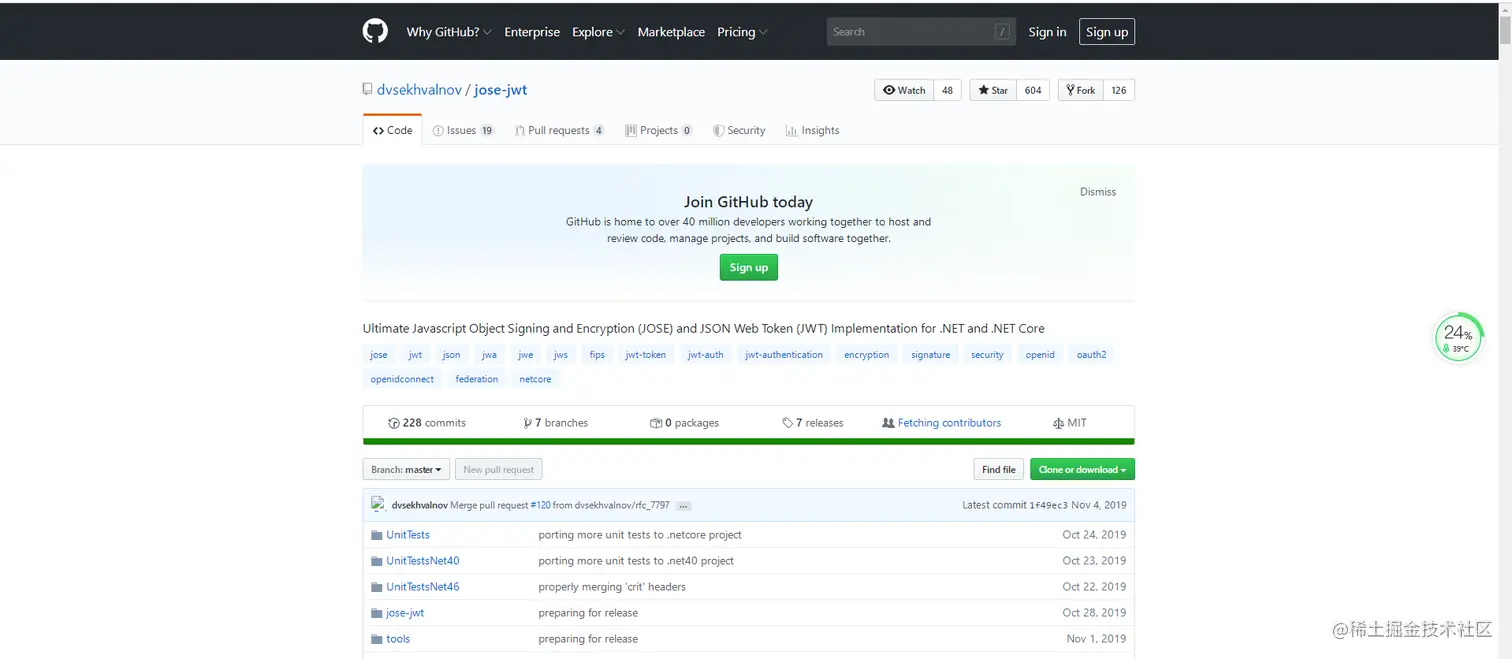This screenshot has height=659, width=1512.
Task: Open latest commit 1f49ec3 hash
Action: 1048,506
